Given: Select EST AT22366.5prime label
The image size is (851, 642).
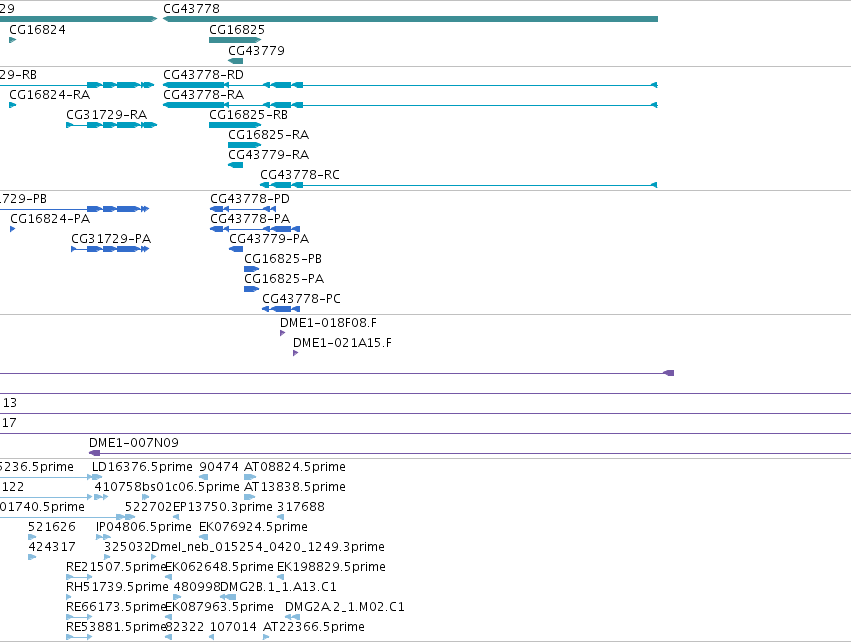Looking at the screenshot, I should point(314,627).
